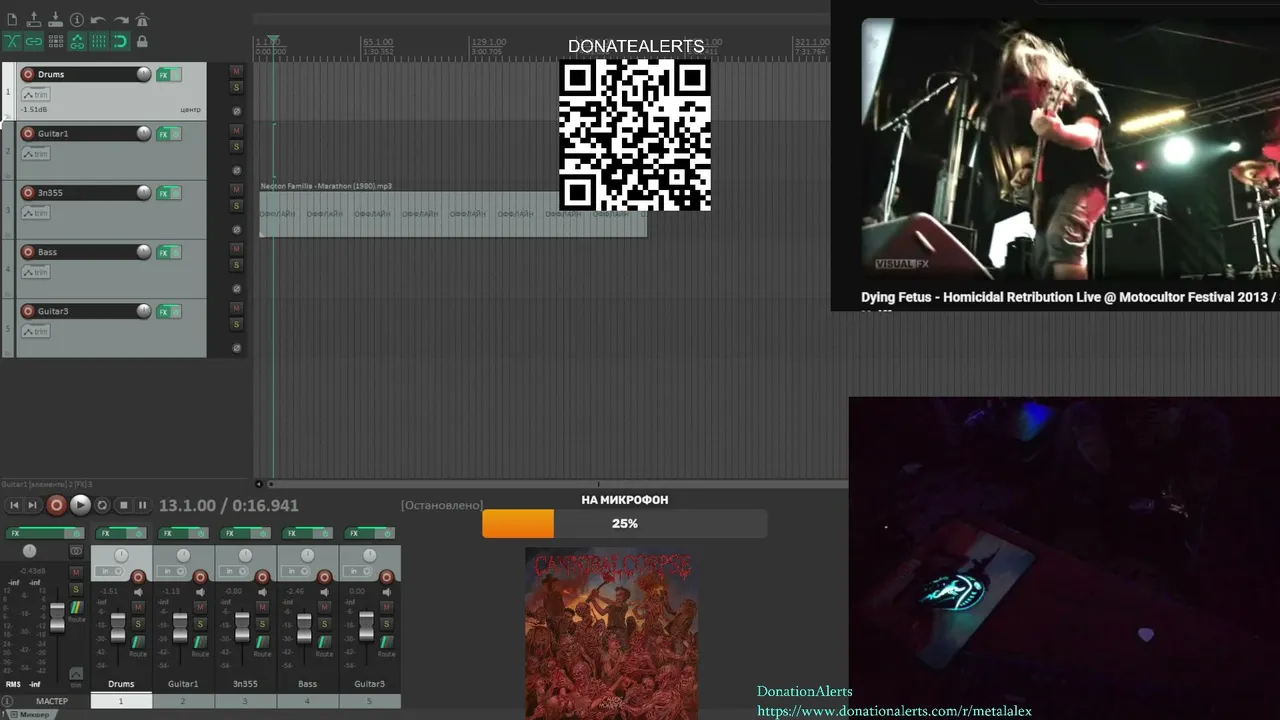Mute the master track in the mixer
Viewport: 1280px width, 720px height.
76,573
